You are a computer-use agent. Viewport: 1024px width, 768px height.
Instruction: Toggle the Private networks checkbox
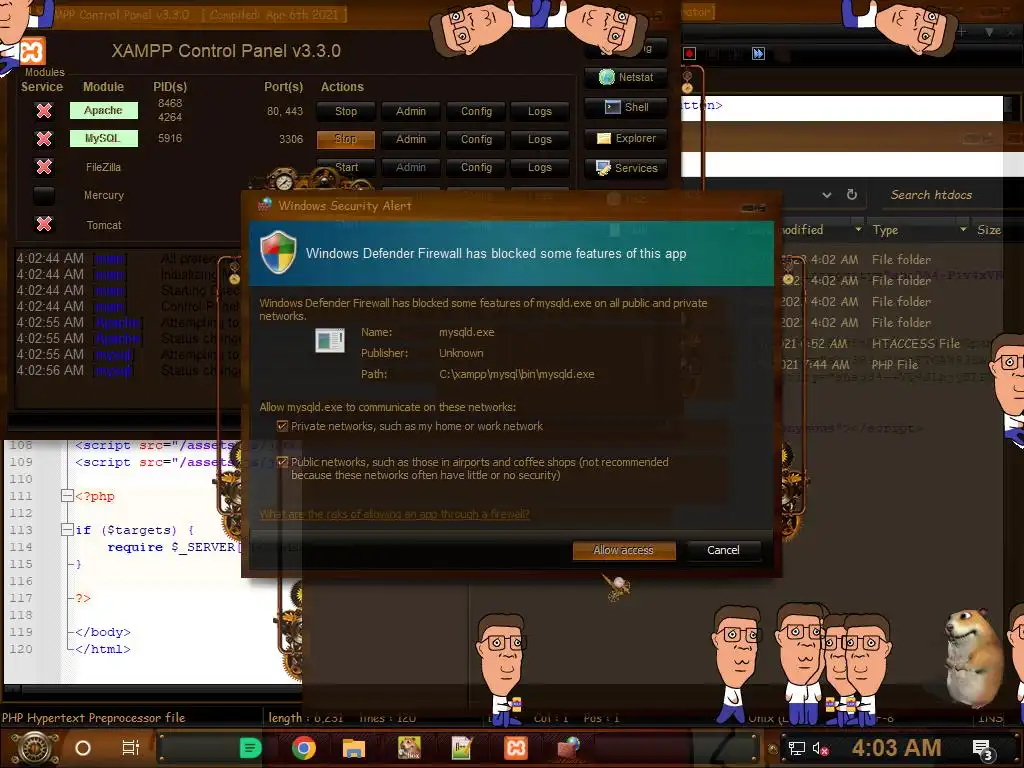tap(282, 426)
